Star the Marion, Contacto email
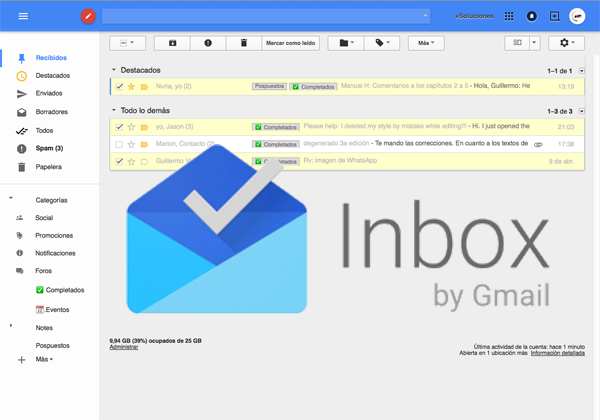The image size is (600, 420). coord(131,144)
